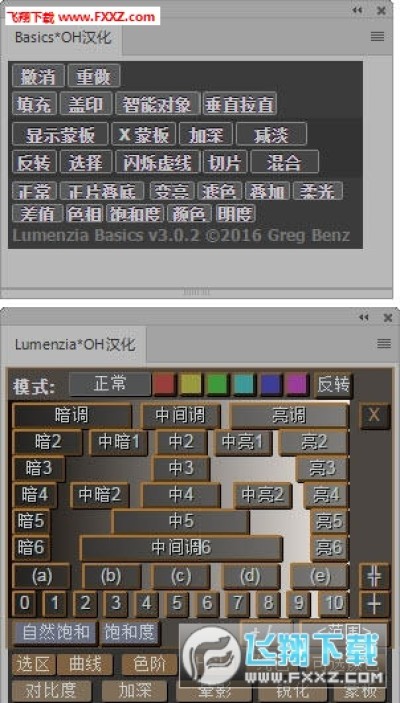The height and width of the screenshot is (703, 400).
Task: Open the Basics panel flyout menu icon
Action: [377, 37]
